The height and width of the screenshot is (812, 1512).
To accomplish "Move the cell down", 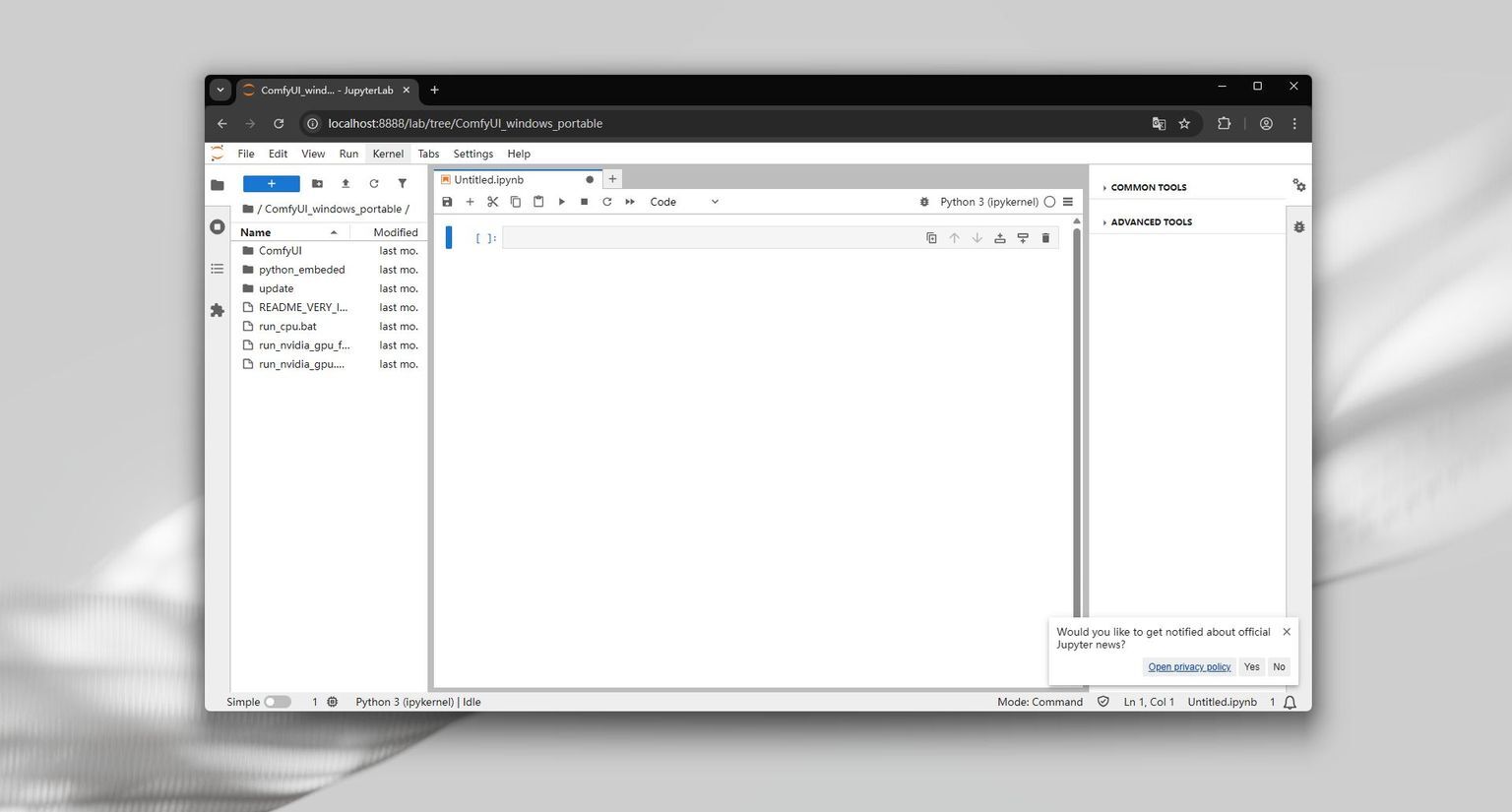I will pos(976,238).
